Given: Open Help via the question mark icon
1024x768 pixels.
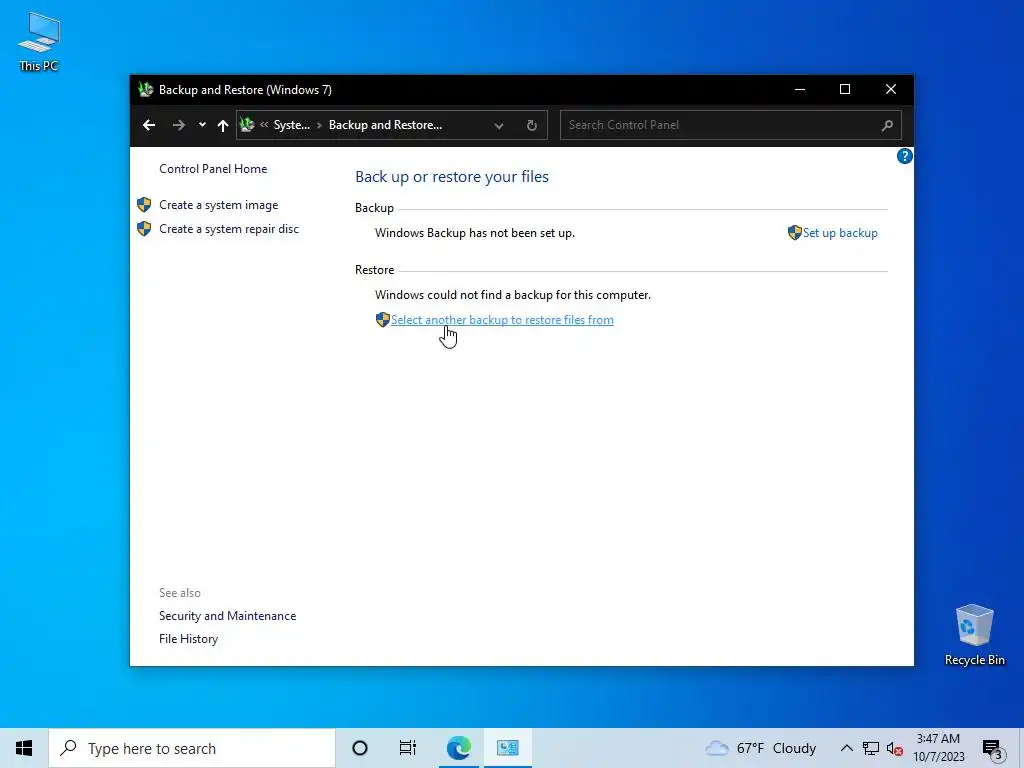Looking at the screenshot, I should tap(904, 156).
